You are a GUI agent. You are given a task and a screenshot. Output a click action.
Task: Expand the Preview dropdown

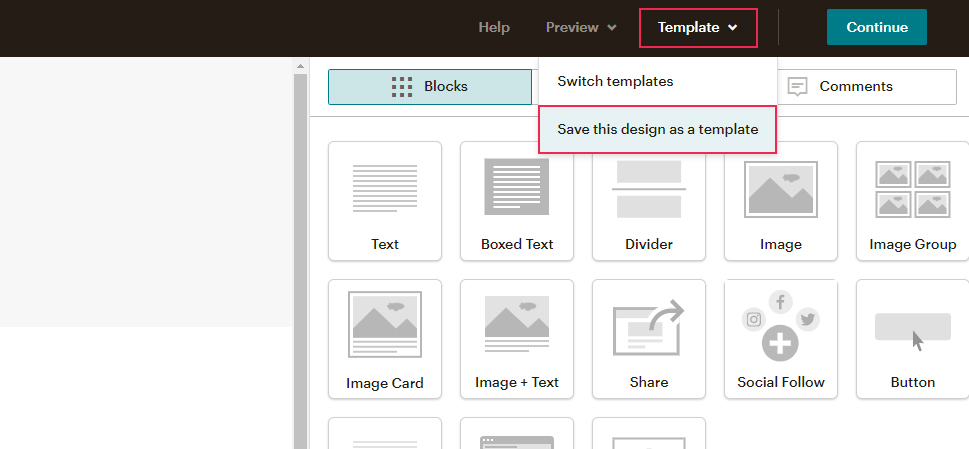tap(581, 28)
